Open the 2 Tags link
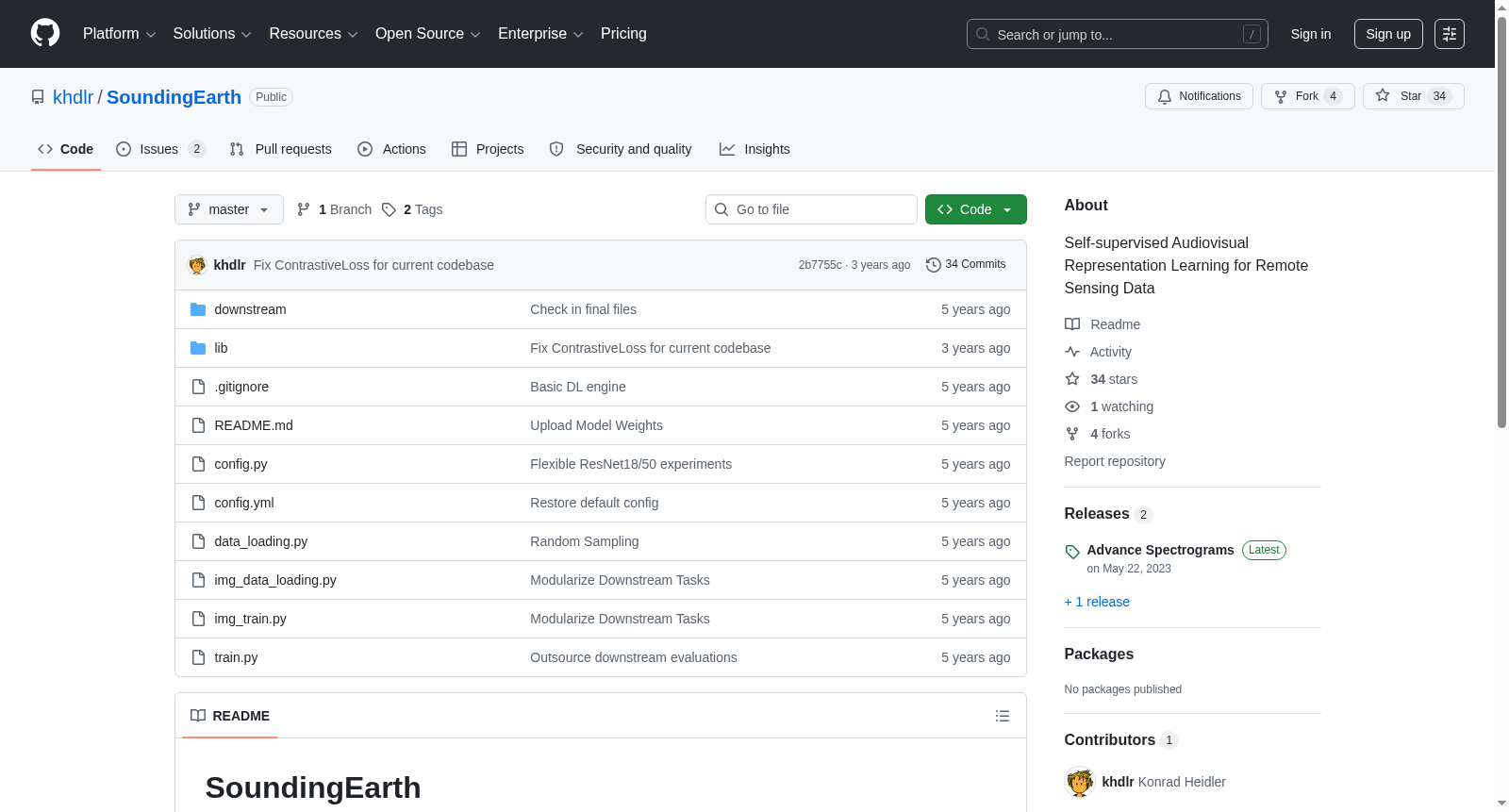1509x812 pixels. 412,209
